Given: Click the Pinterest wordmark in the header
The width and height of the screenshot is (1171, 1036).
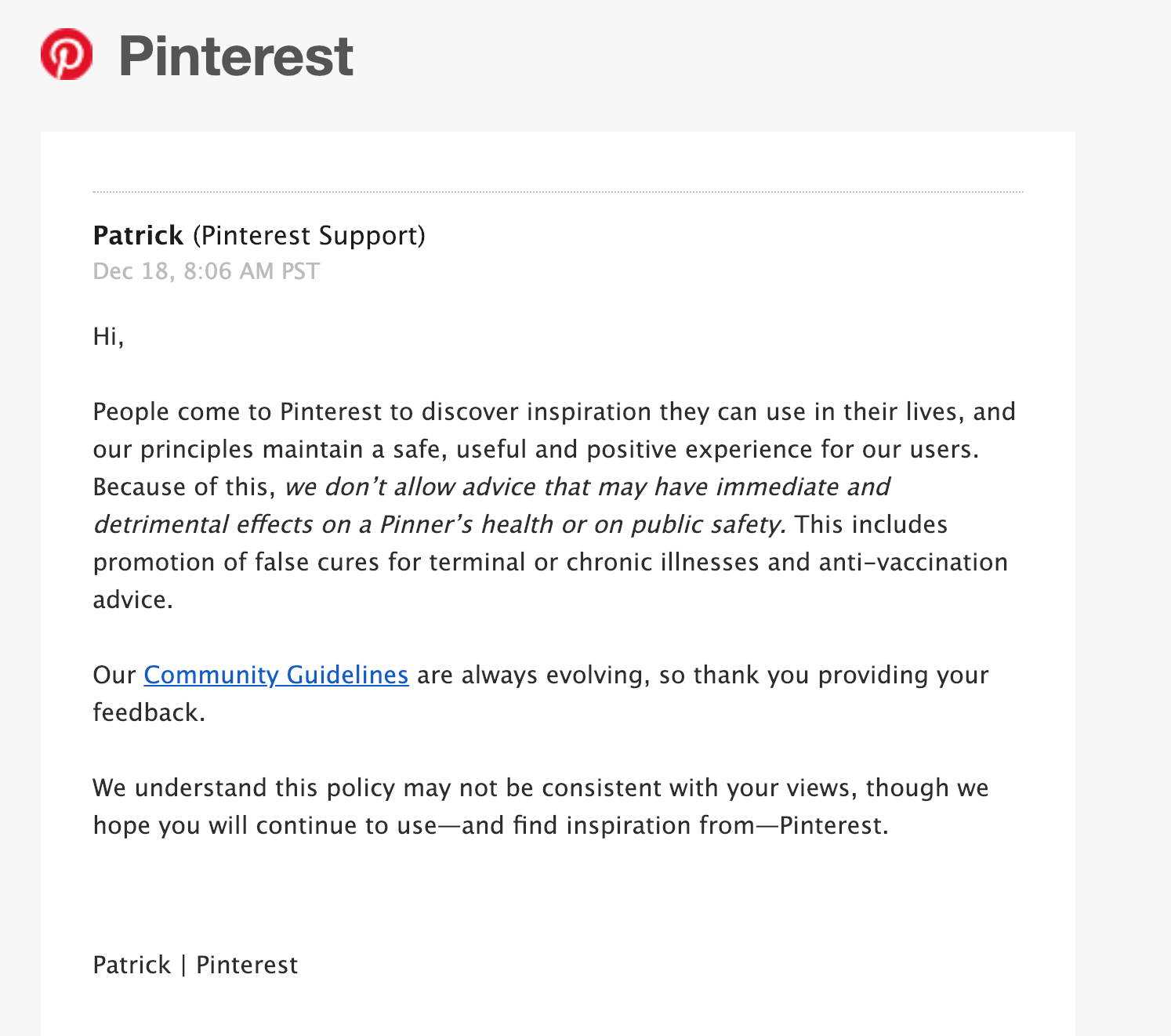Looking at the screenshot, I should pos(236,56).
